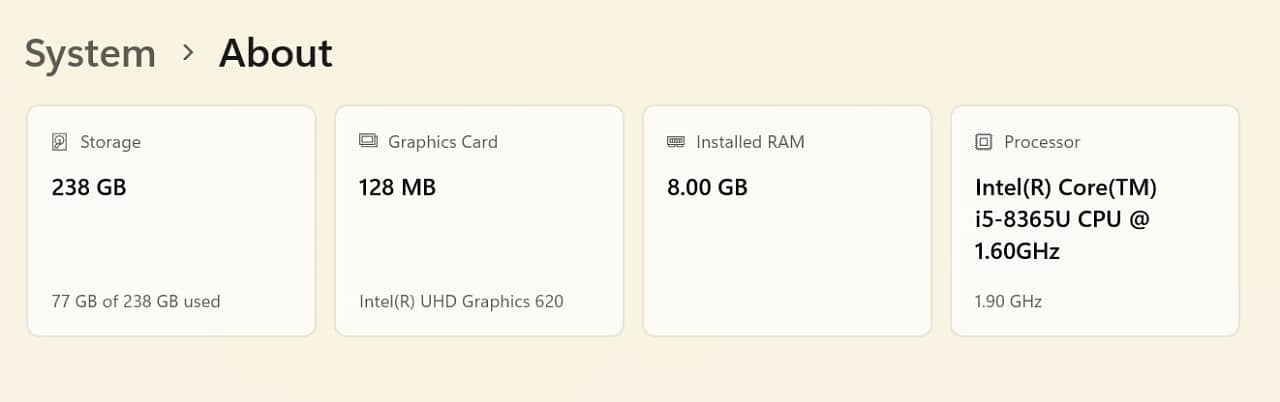Image resolution: width=1280 pixels, height=402 pixels.
Task: Click the 8.00 GB RAM value
Action: 707,187
